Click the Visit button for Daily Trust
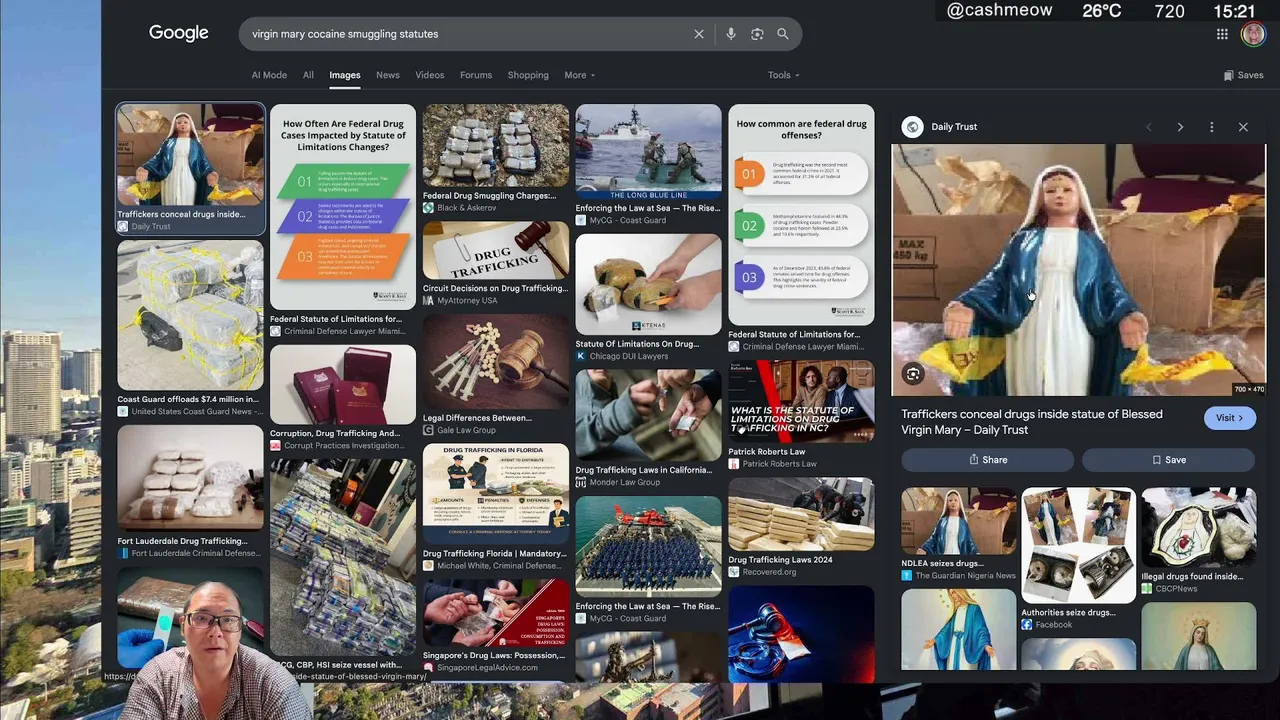Viewport: 1280px width, 720px height. (1229, 418)
